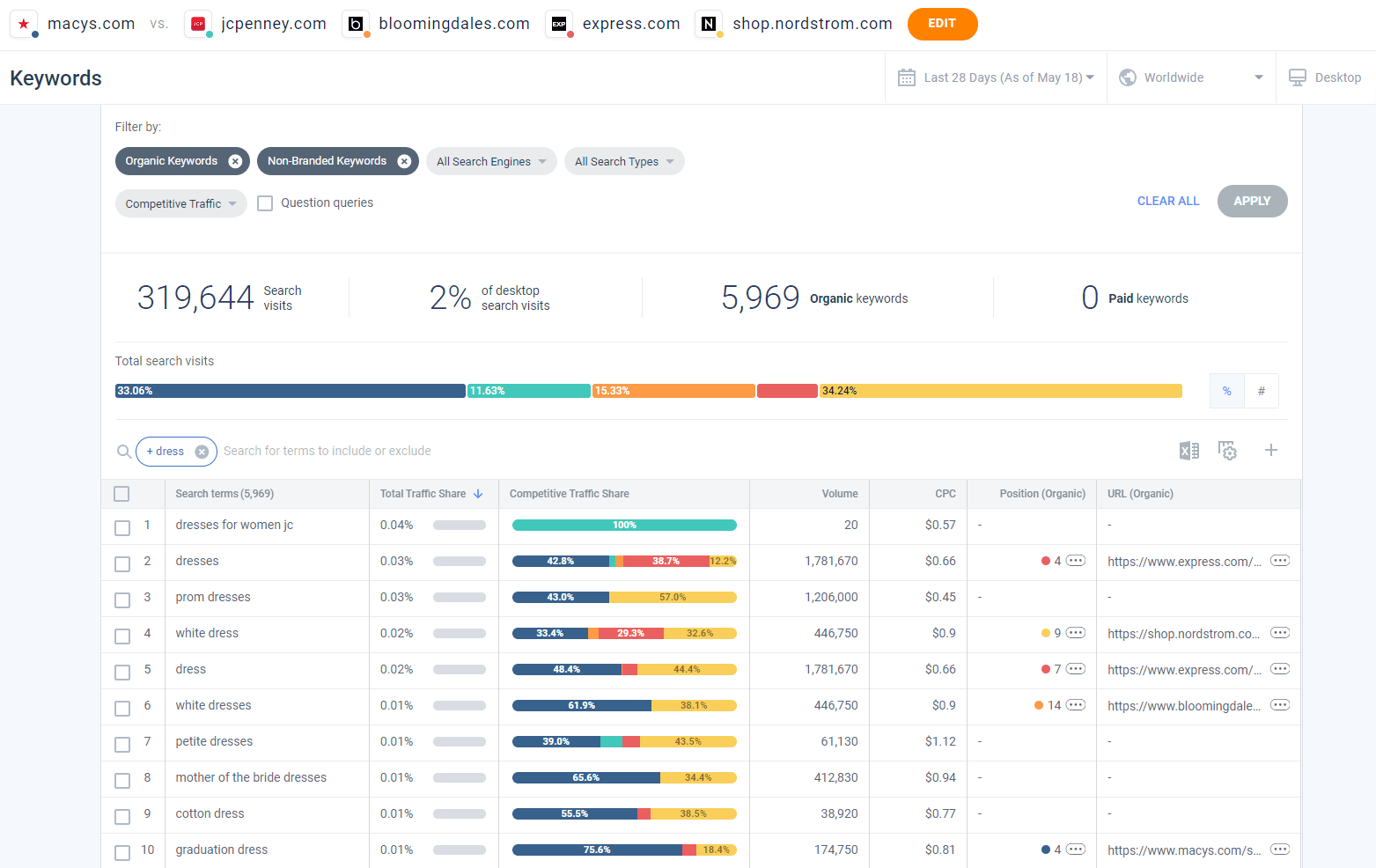Viewport: 1376px width, 868px height.
Task: Open the Competitive Traffic dropdown
Action: (180, 203)
